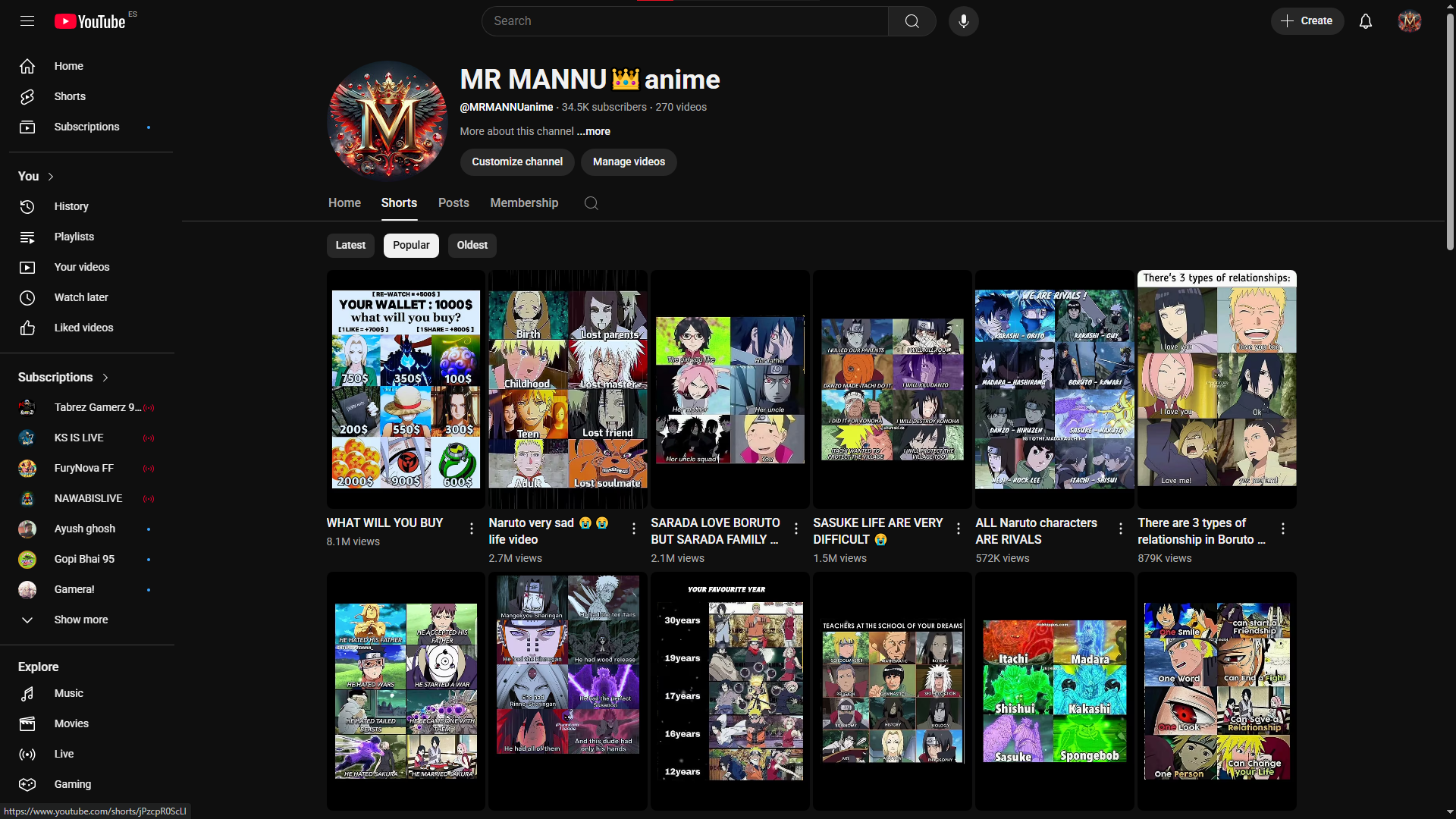Screen dimensions: 1456x819
Task: Click the MR MANNU channel profile picture
Action: (x=388, y=121)
